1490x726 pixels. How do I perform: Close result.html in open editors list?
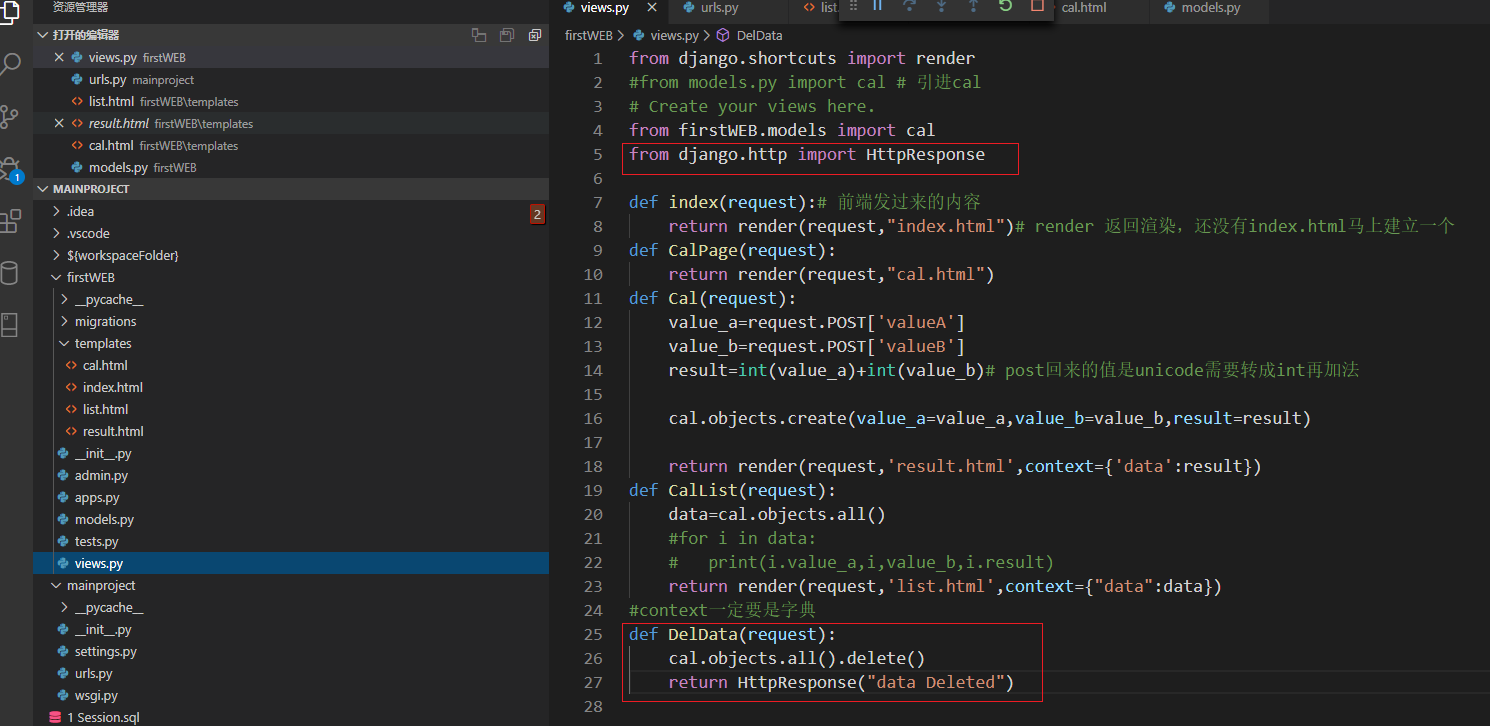pyautogui.click(x=59, y=123)
